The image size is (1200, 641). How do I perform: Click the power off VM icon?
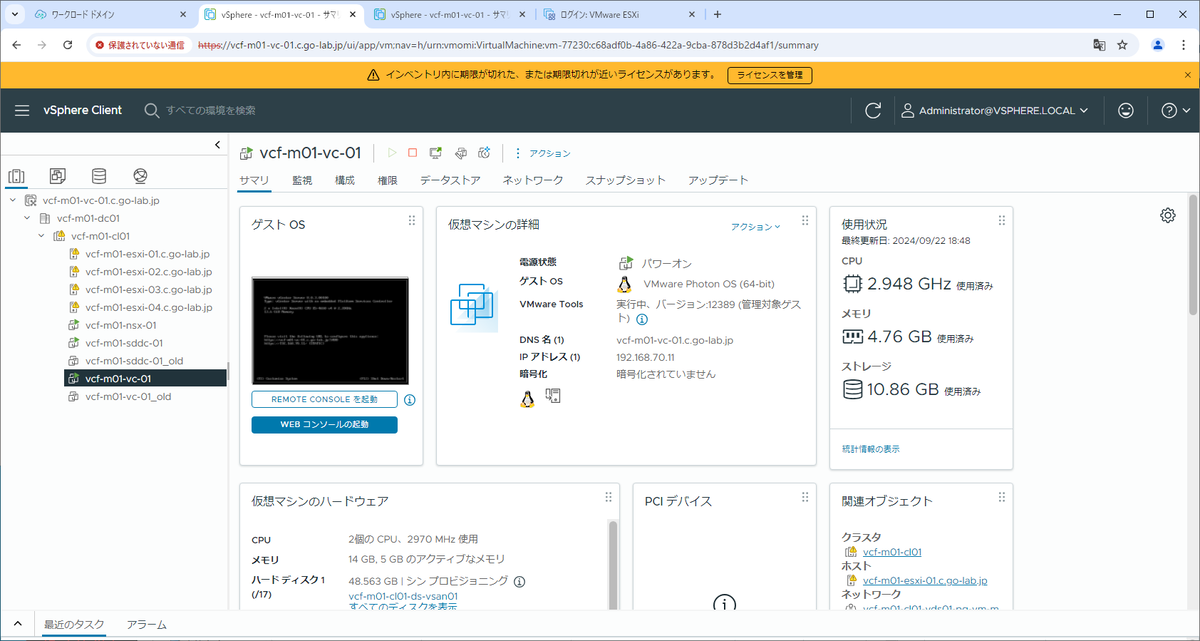412,153
